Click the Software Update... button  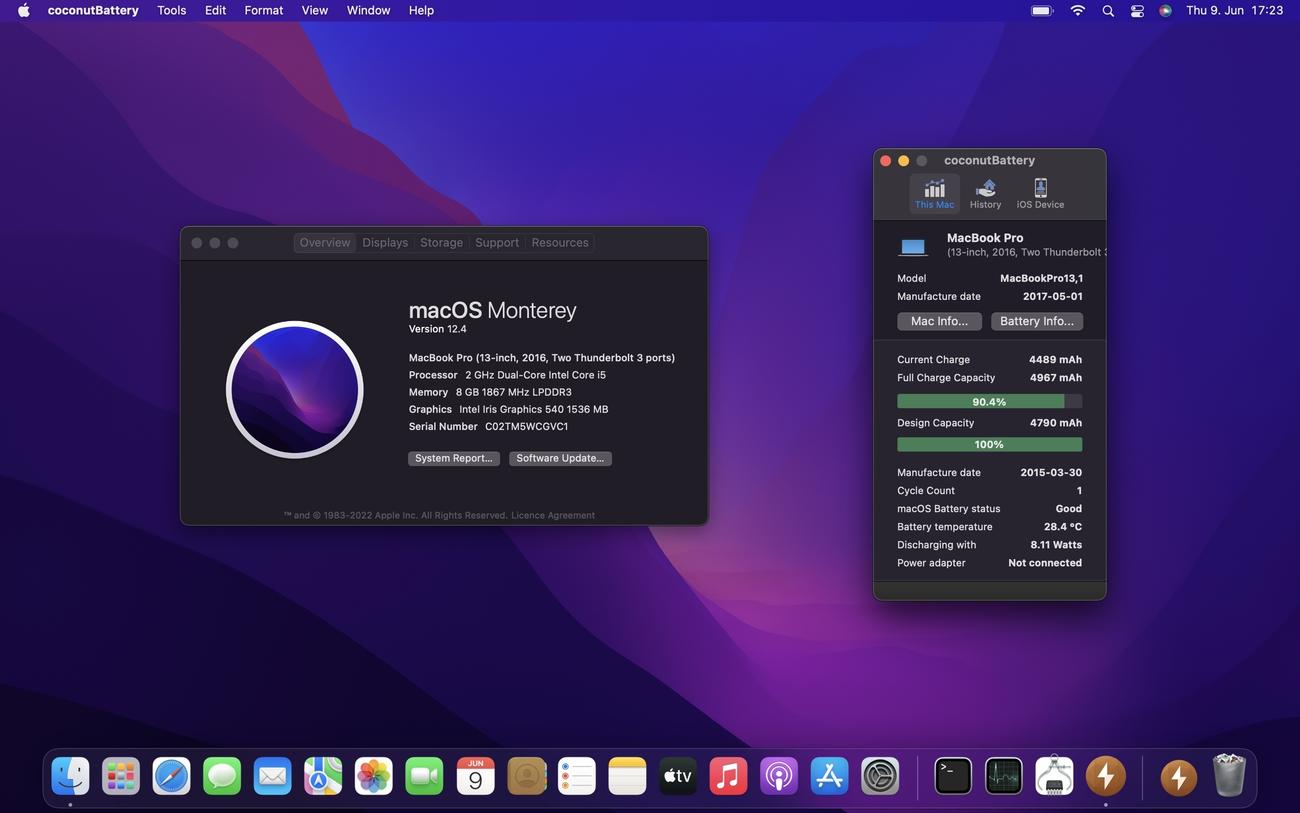click(560, 458)
